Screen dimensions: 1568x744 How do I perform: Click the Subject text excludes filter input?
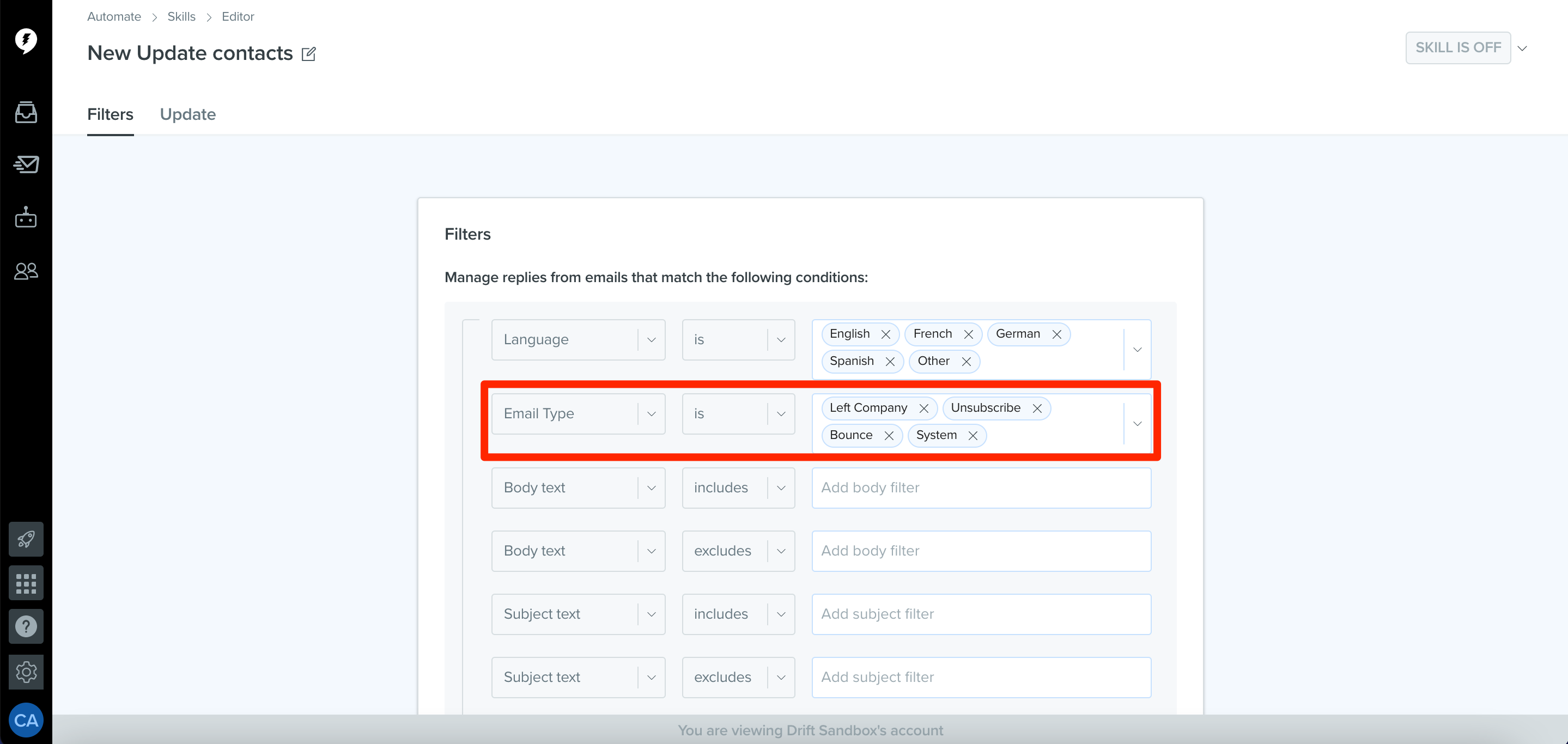tap(981, 678)
